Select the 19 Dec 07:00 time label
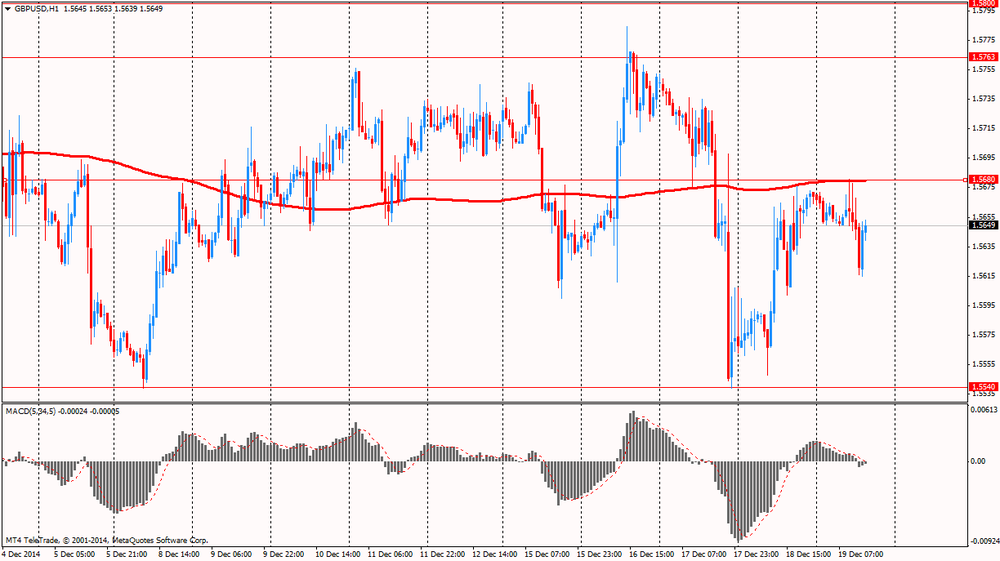1000x561 pixels. tap(859, 553)
